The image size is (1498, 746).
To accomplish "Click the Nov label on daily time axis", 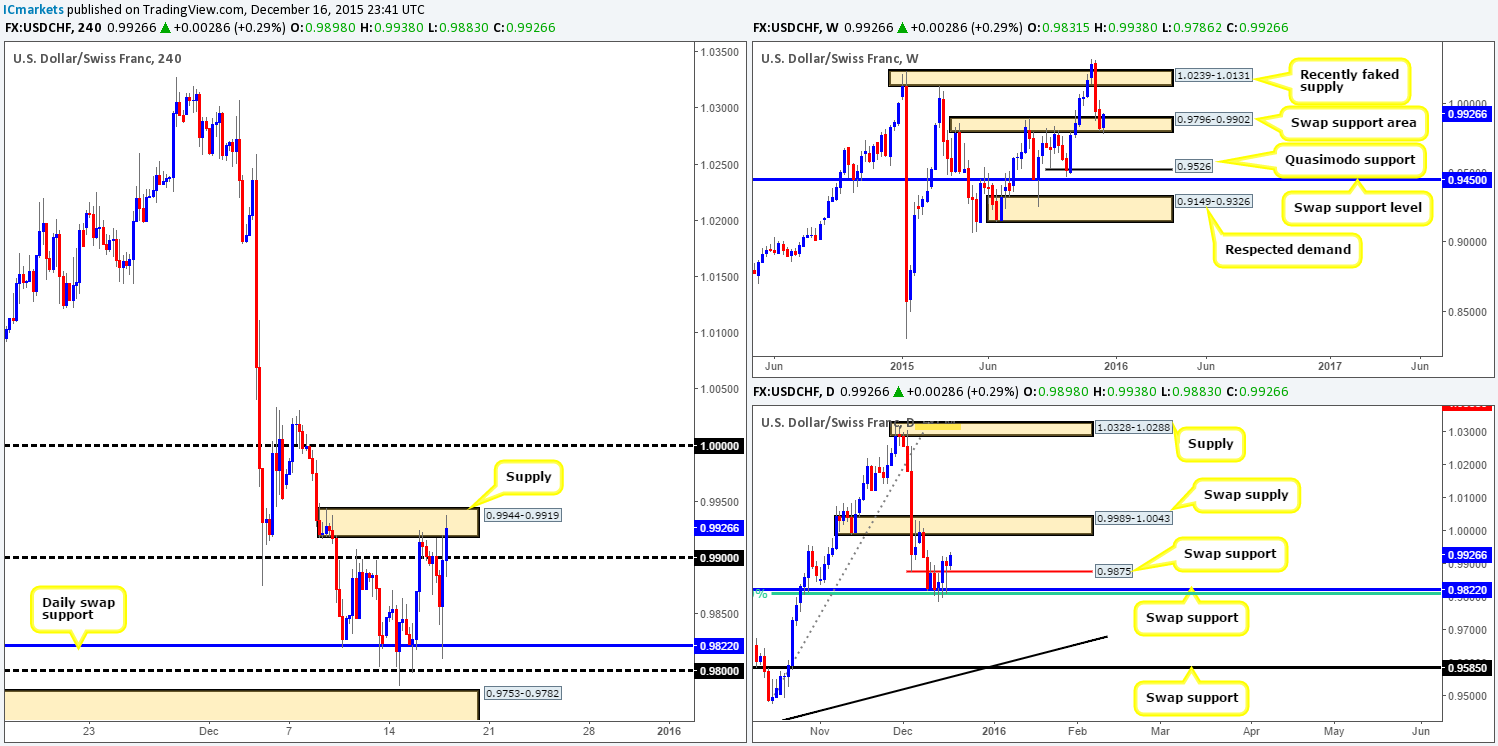I will pos(820,731).
